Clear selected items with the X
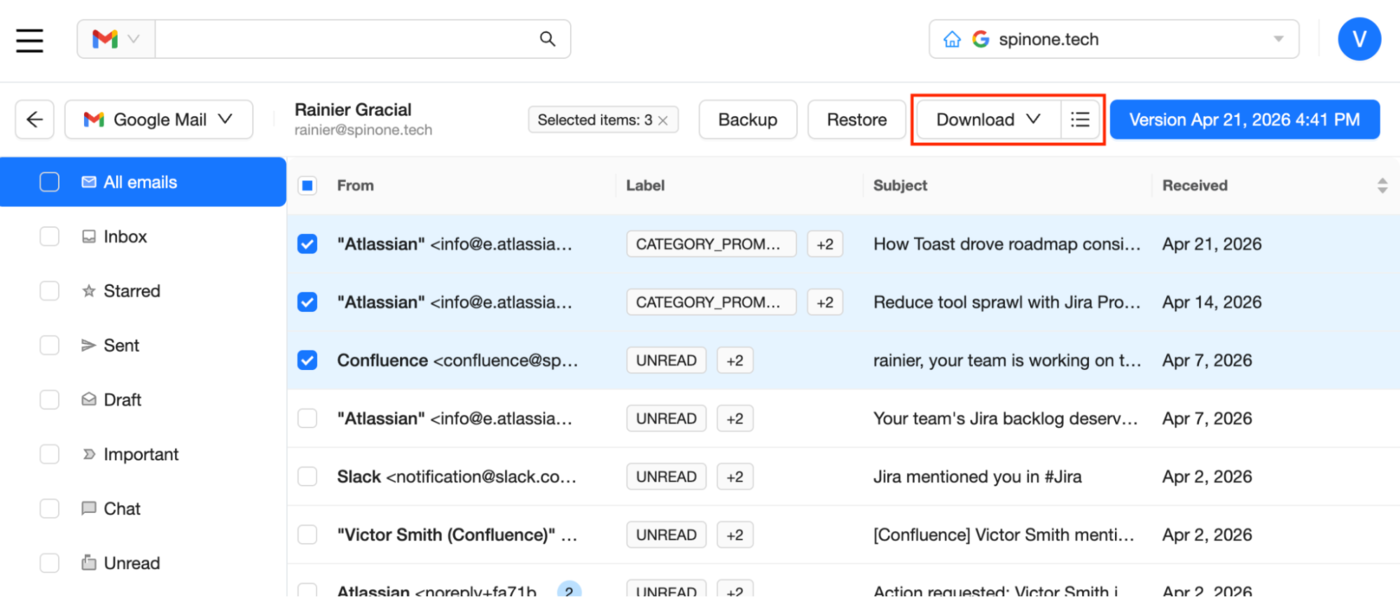1400x597 pixels. tap(662, 121)
